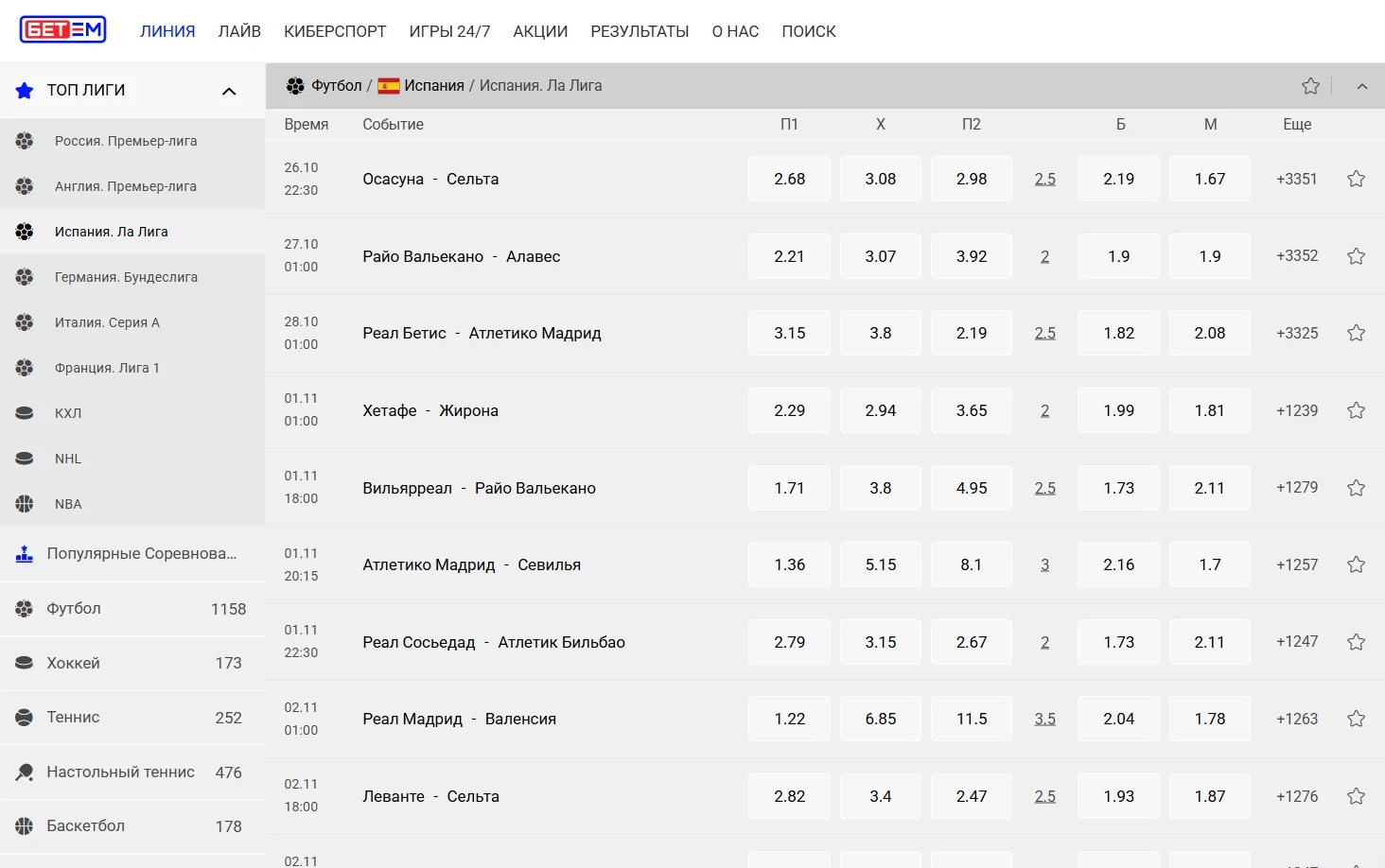Click the tennis ball sport icon

tap(25, 718)
